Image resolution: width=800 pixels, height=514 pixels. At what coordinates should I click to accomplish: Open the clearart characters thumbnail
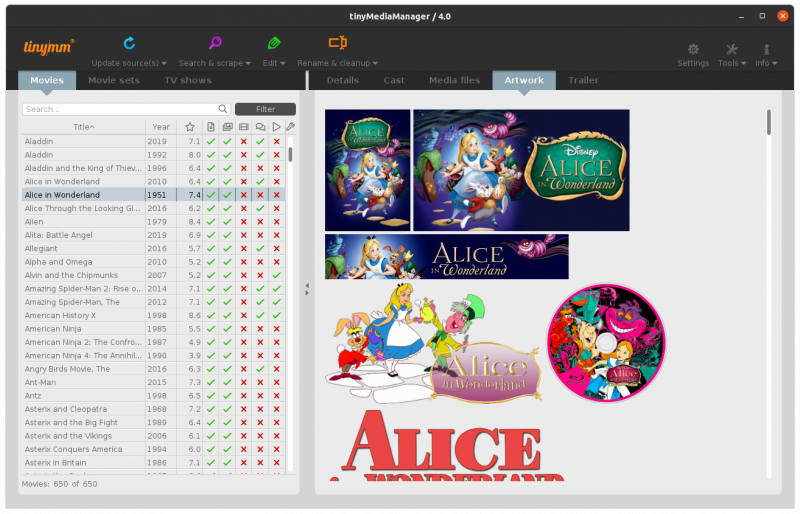tap(433, 343)
